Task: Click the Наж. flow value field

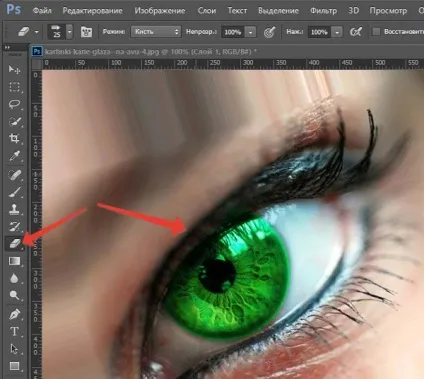Action: click(x=319, y=32)
